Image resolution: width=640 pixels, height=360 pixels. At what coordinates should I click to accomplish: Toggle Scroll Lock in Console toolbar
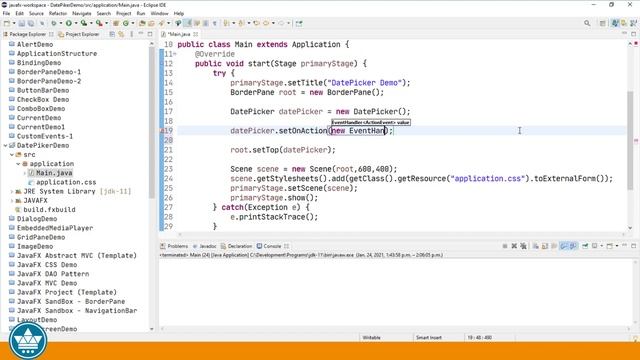coord(544,246)
